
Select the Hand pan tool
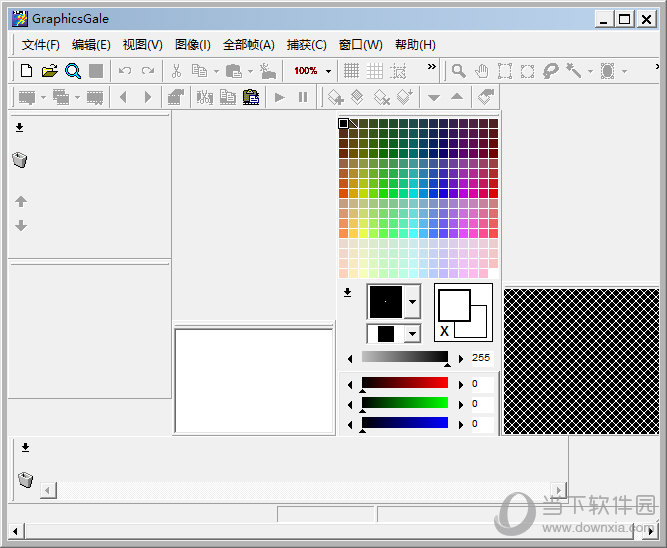[482, 71]
